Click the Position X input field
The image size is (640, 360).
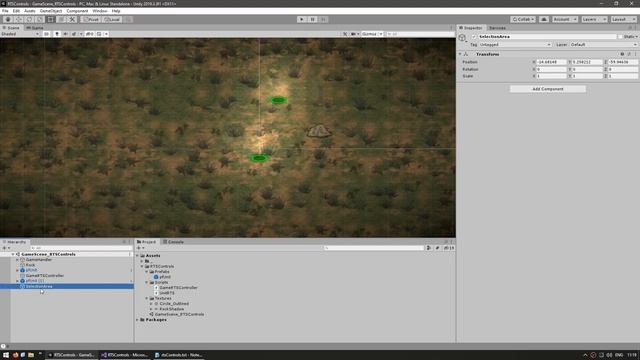coord(551,62)
